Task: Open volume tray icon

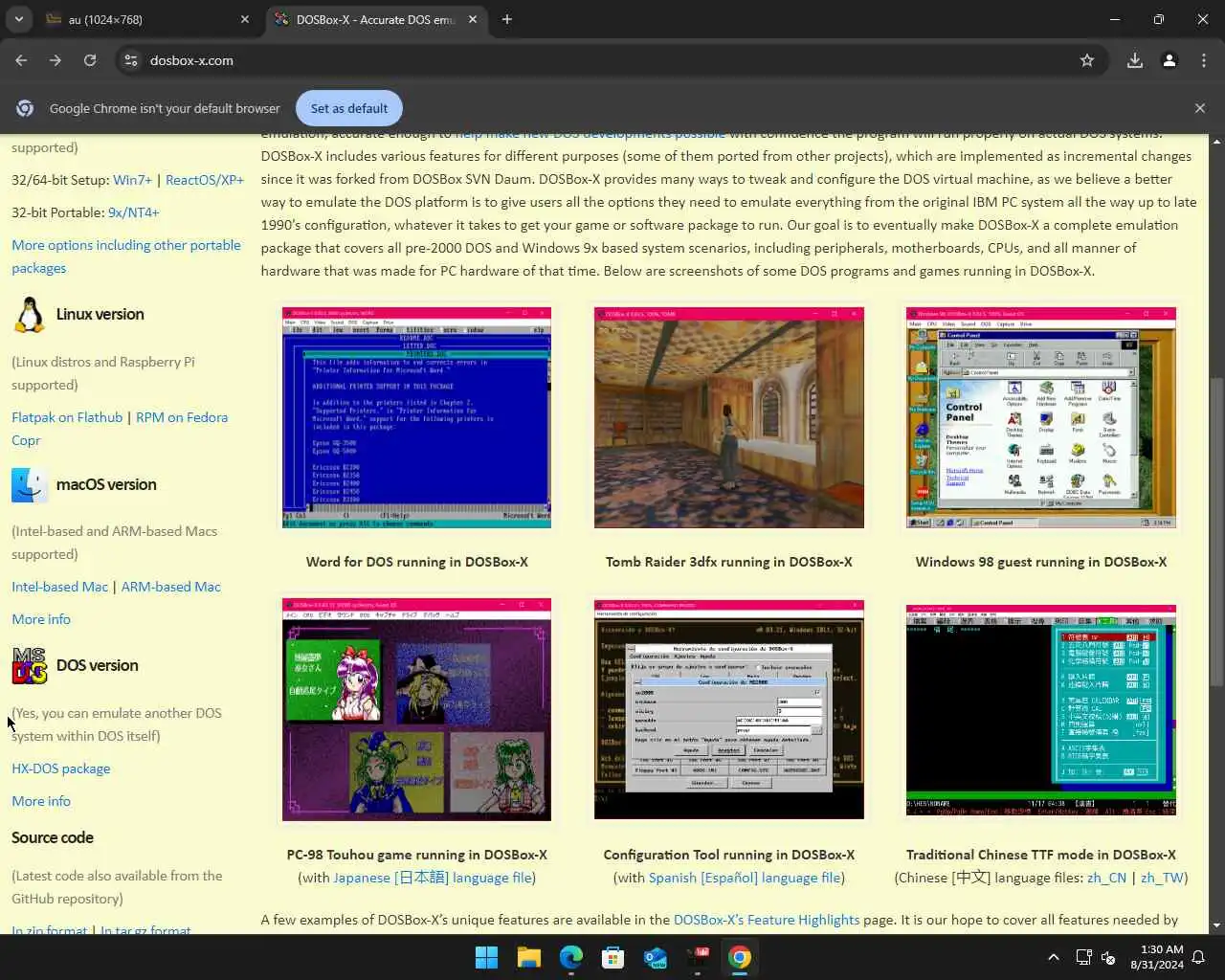Action: pyautogui.click(x=1108, y=957)
